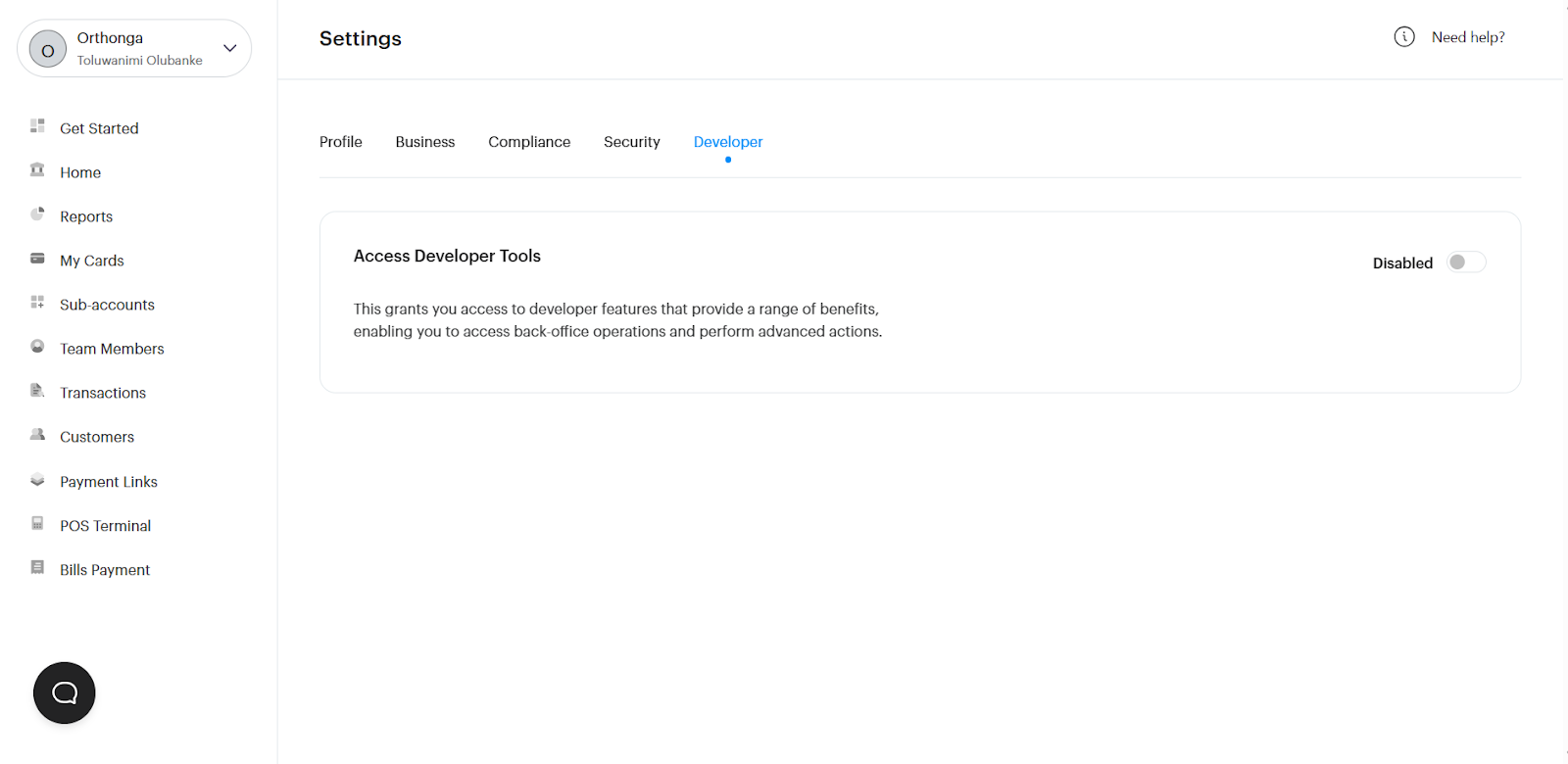The image size is (1568, 764).
Task: Click the Home bank icon
Action: (37, 170)
